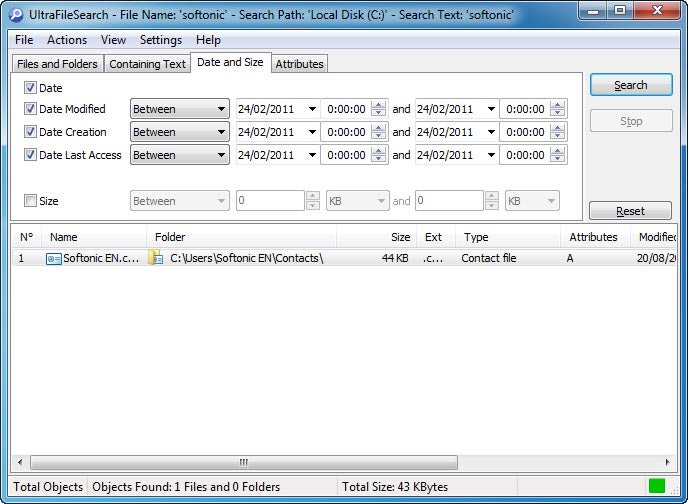Click the N° column header
This screenshot has width=688, height=504.
point(26,237)
